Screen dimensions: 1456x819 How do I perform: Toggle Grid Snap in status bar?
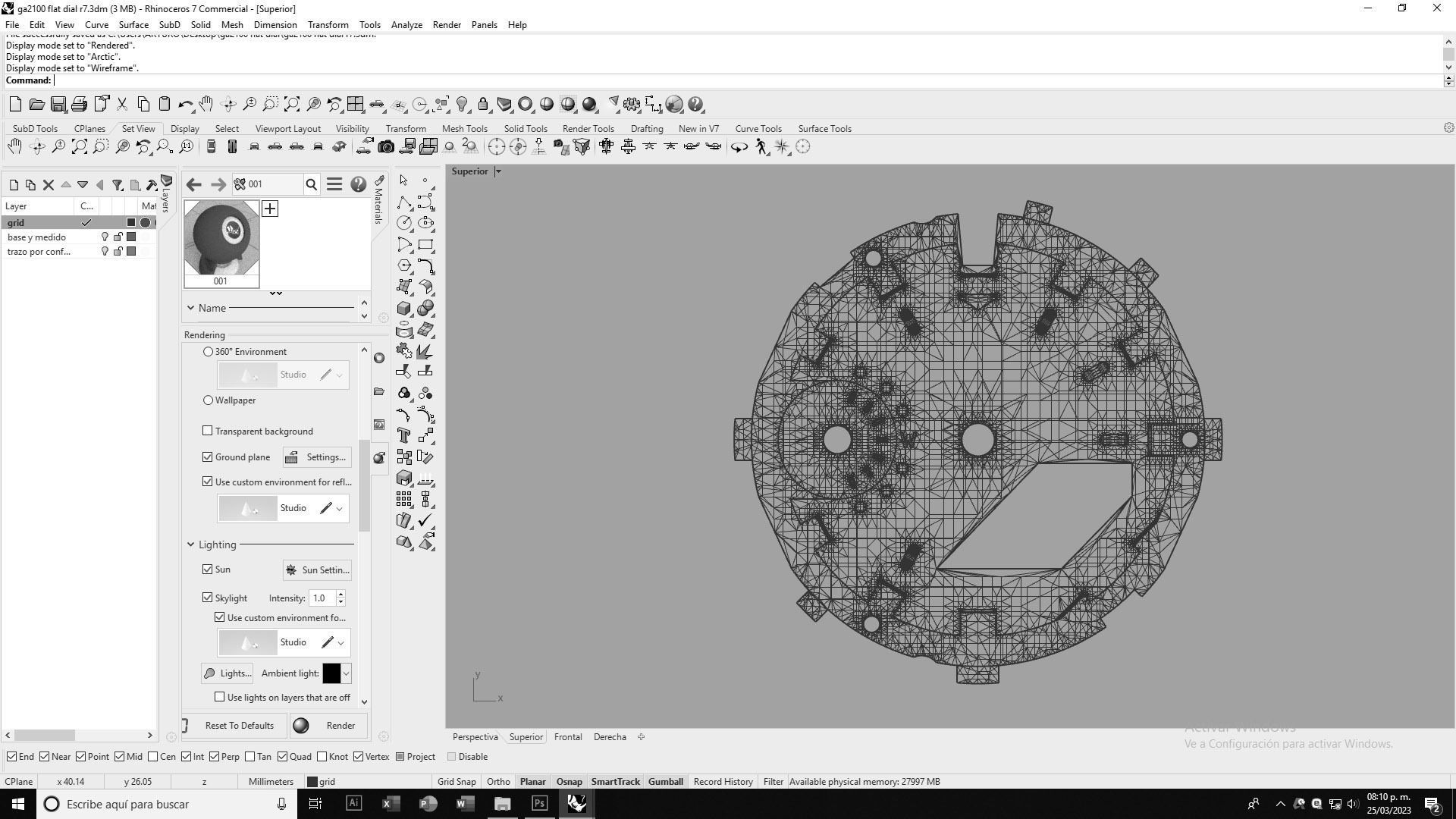[457, 782]
